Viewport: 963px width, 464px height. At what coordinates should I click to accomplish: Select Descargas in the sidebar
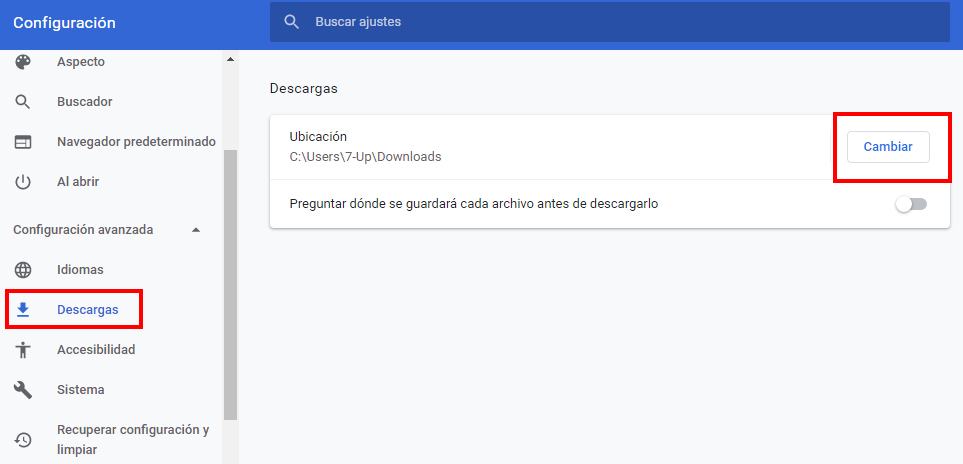[x=88, y=310]
